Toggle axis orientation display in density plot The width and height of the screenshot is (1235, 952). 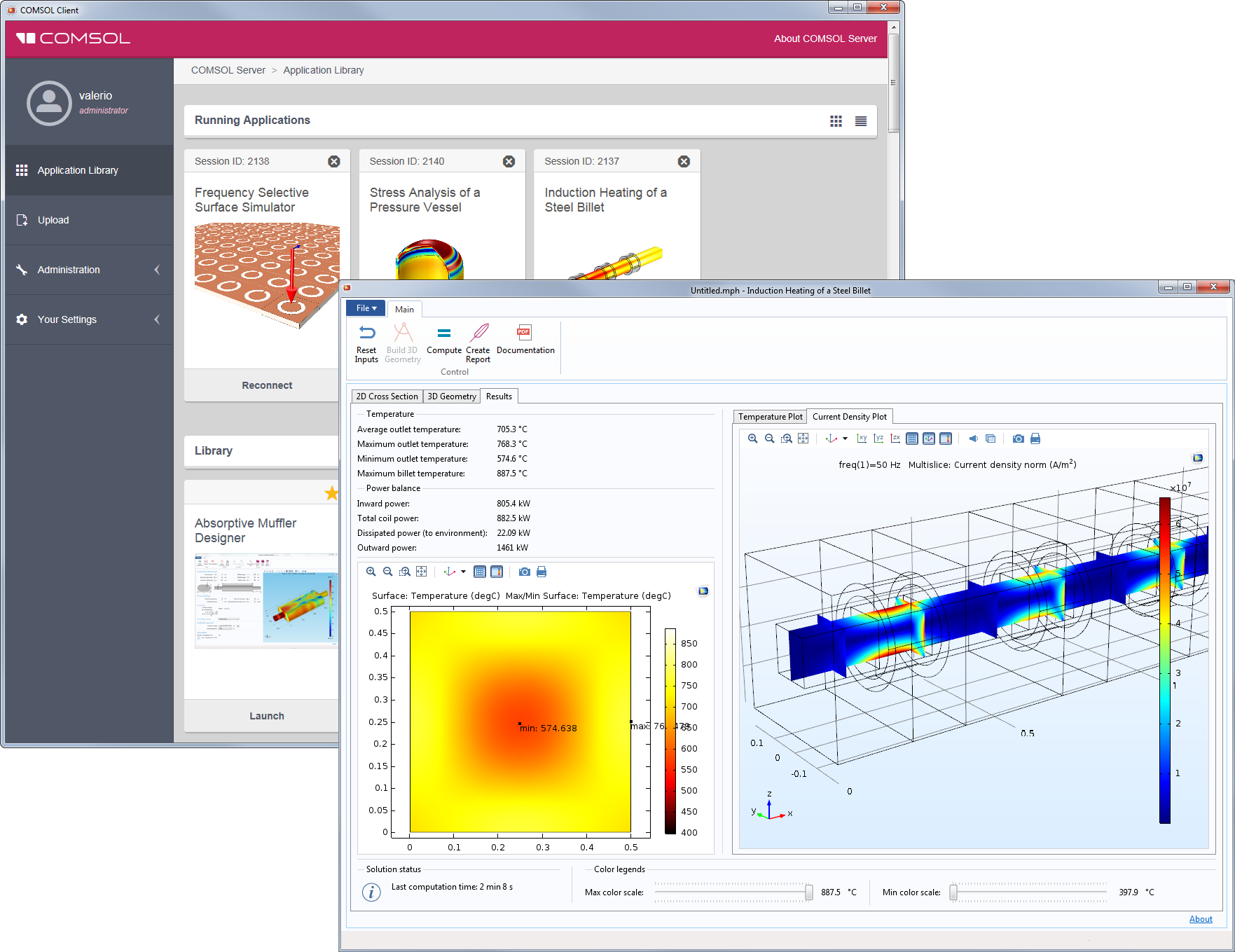click(x=929, y=439)
